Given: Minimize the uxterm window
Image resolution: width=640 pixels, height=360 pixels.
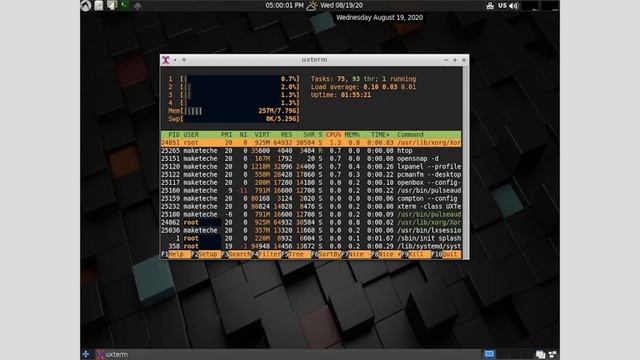Looking at the screenshot, I should (x=446, y=60).
